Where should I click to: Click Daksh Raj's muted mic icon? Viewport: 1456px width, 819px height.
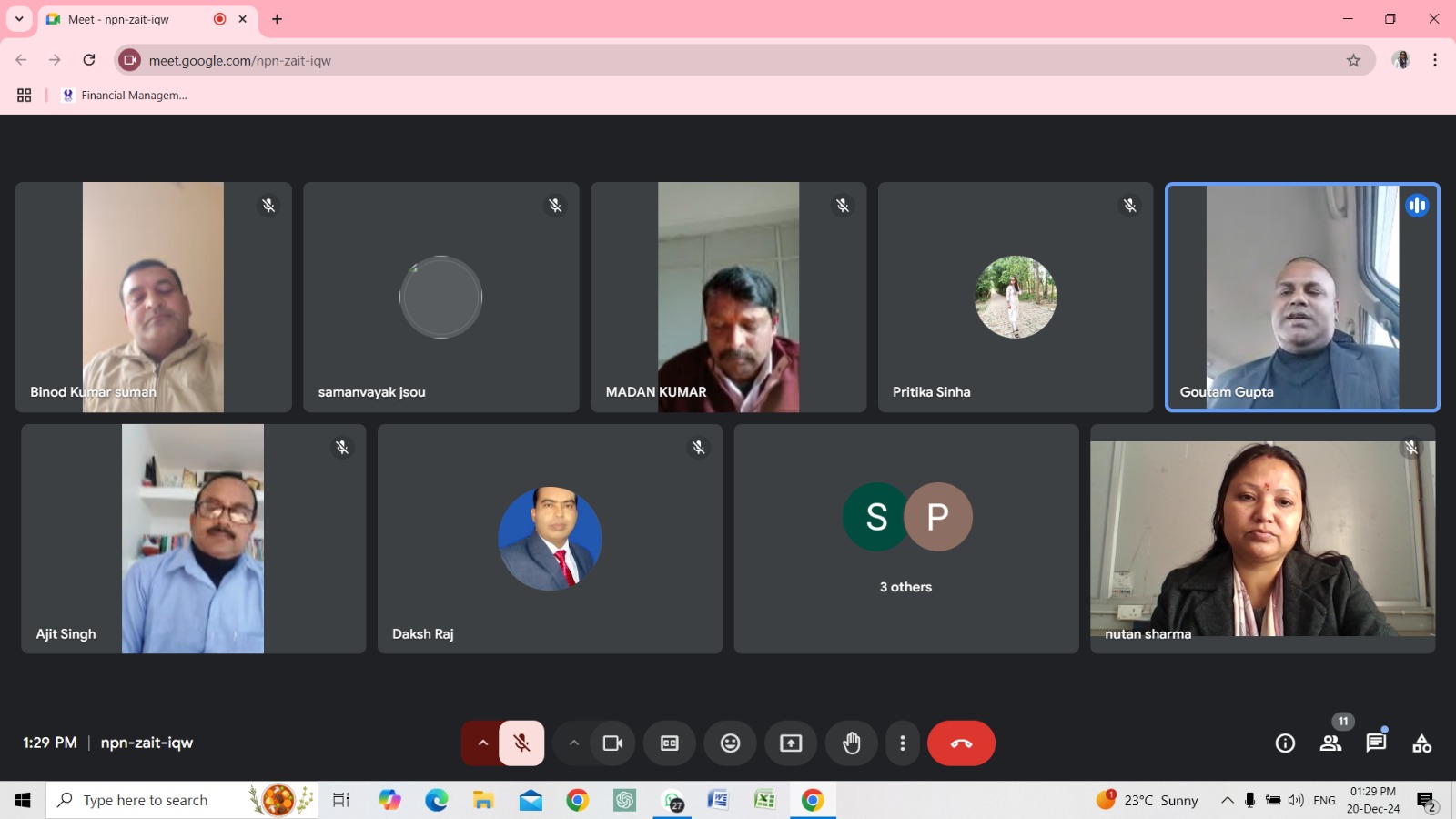pyautogui.click(x=699, y=447)
